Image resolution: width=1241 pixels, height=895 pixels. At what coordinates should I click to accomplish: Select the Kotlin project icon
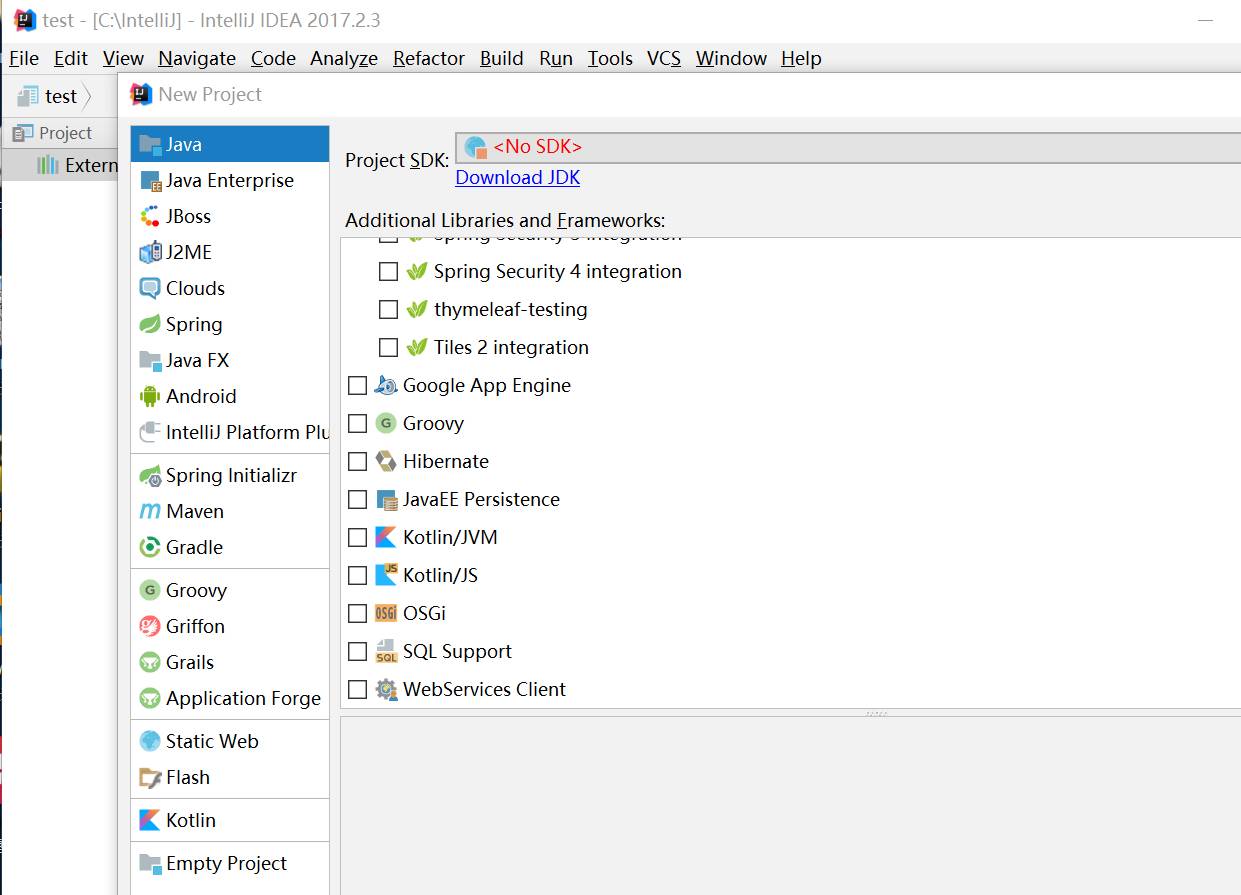tap(150, 820)
